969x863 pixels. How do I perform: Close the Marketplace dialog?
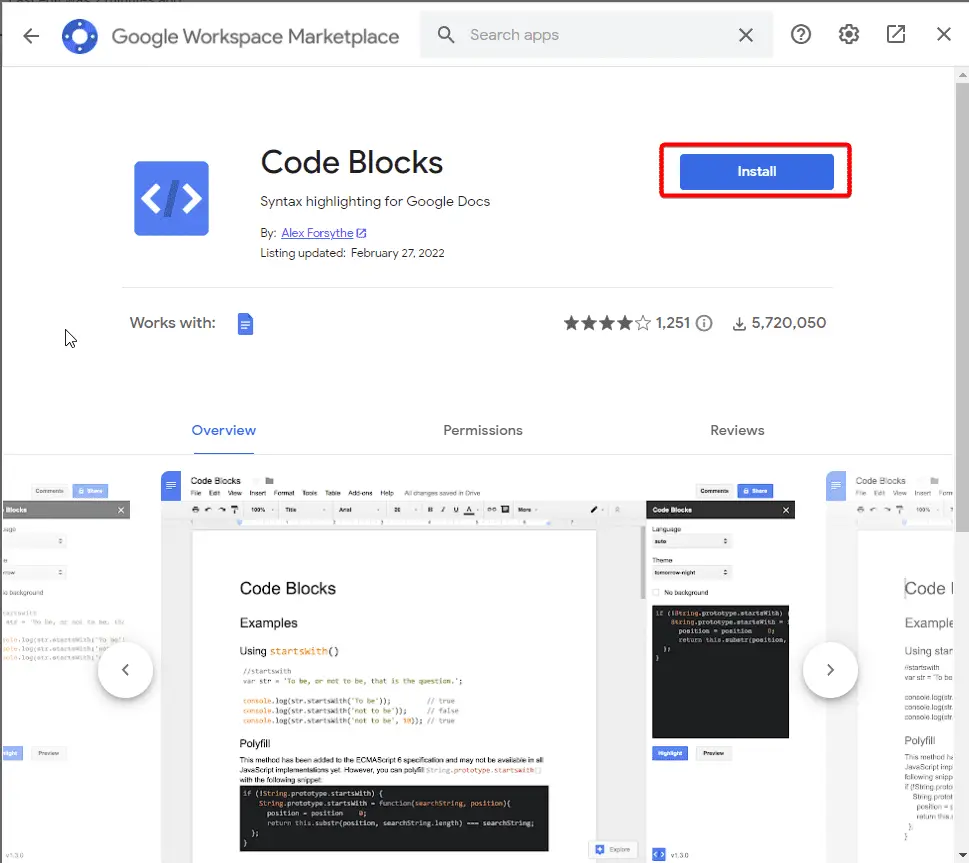(x=944, y=34)
